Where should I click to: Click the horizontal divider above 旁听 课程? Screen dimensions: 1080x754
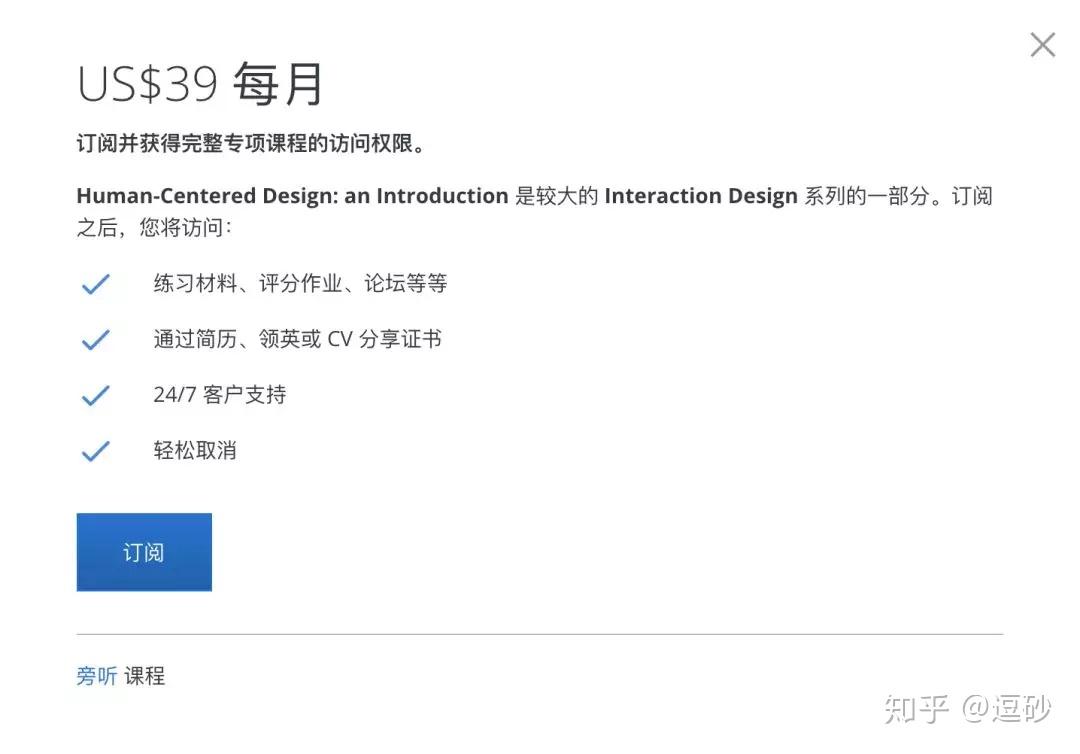click(540, 632)
